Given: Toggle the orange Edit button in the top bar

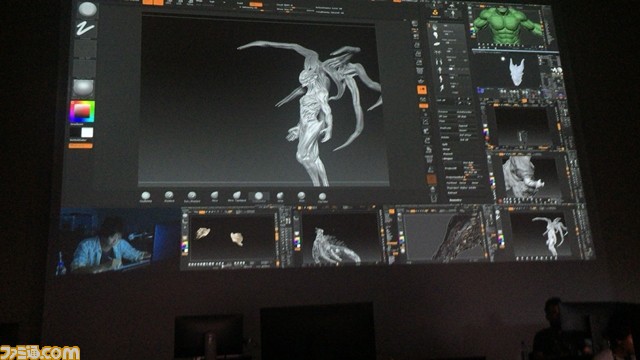Looking at the screenshot, I should click(x=148, y=2).
